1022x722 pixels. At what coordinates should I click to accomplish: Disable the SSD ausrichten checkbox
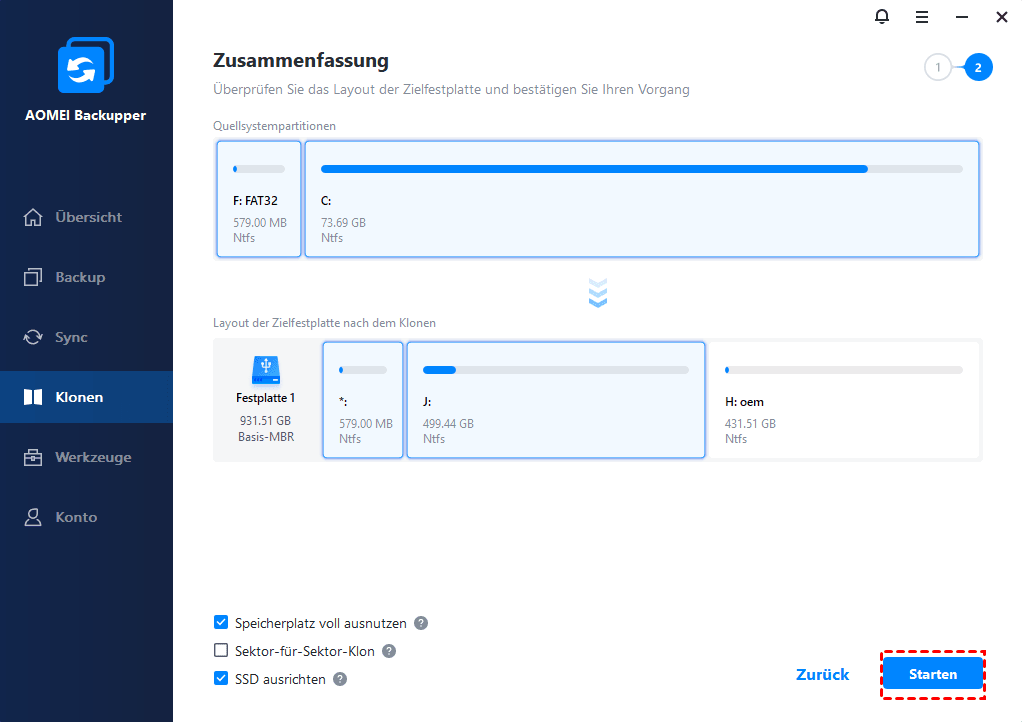point(221,678)
